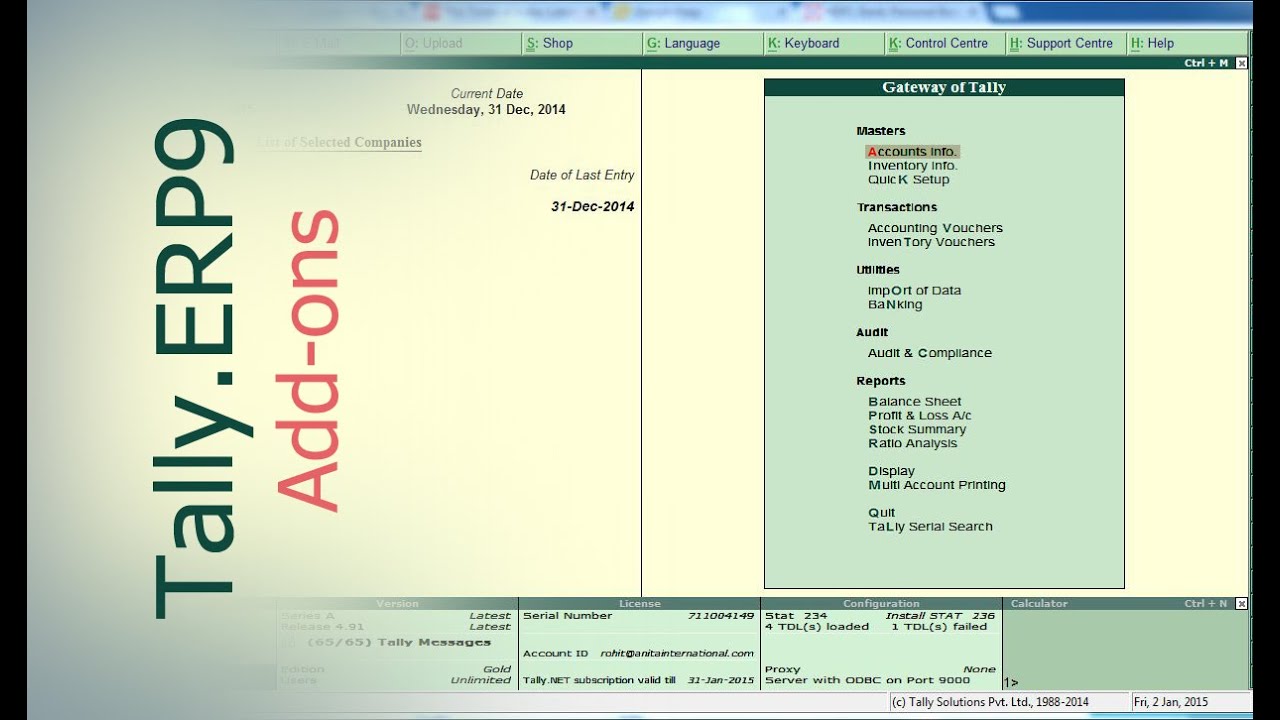Click the Tally Solutions copyright text

pyautogui.click(x=991, y=702)
